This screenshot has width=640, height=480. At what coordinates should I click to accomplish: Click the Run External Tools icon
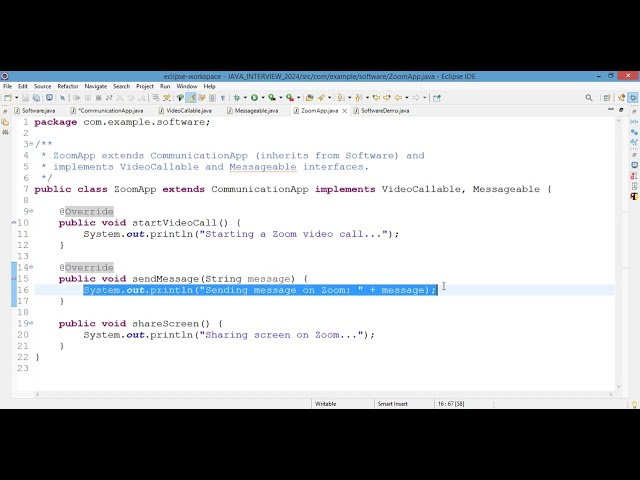pyautogui.click(x=290, y=98)
